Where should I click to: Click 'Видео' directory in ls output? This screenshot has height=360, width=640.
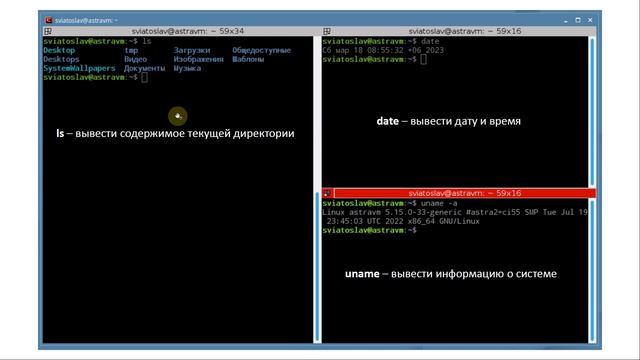[x=136, y=59]
